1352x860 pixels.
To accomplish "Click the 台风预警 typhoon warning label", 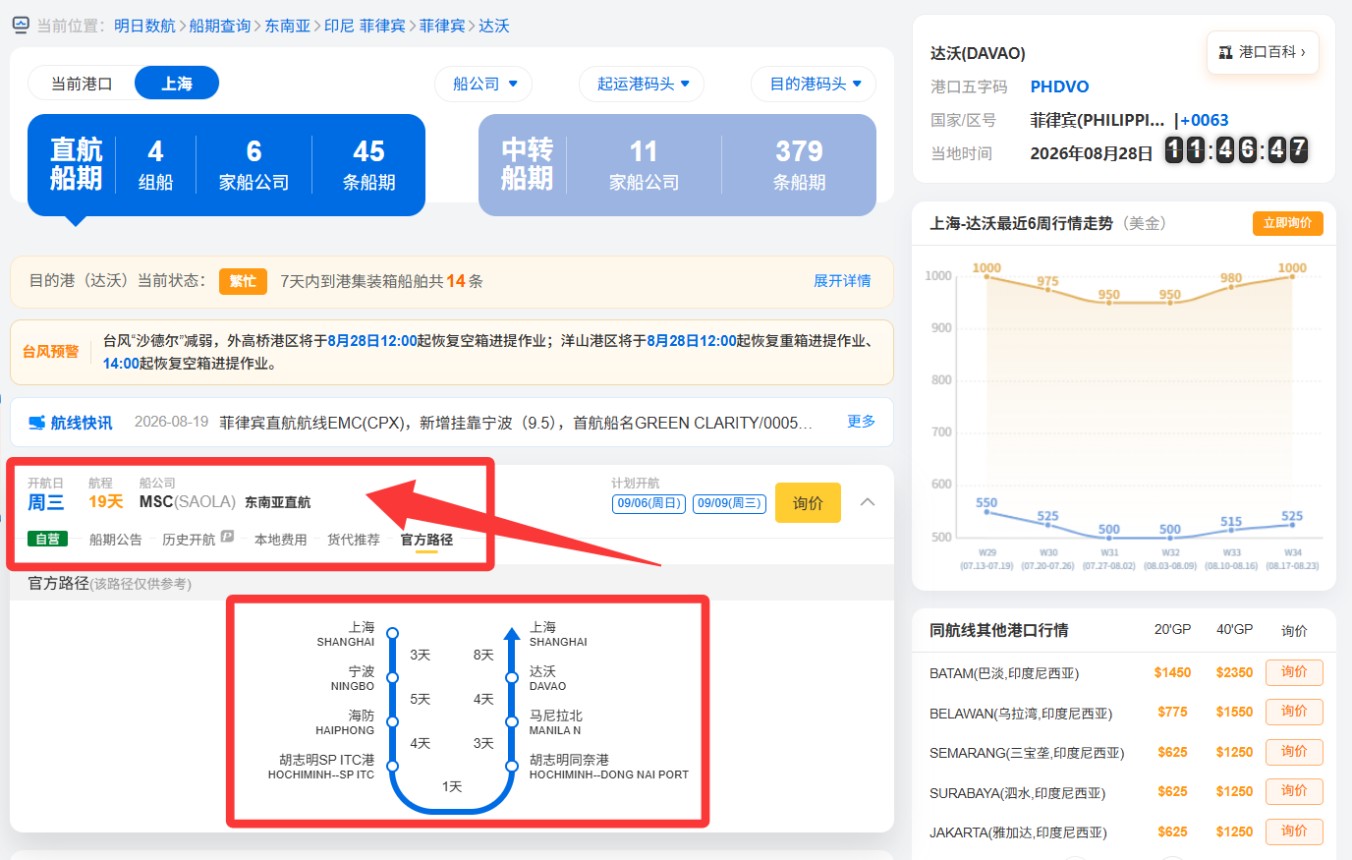I will coord(51,352).
